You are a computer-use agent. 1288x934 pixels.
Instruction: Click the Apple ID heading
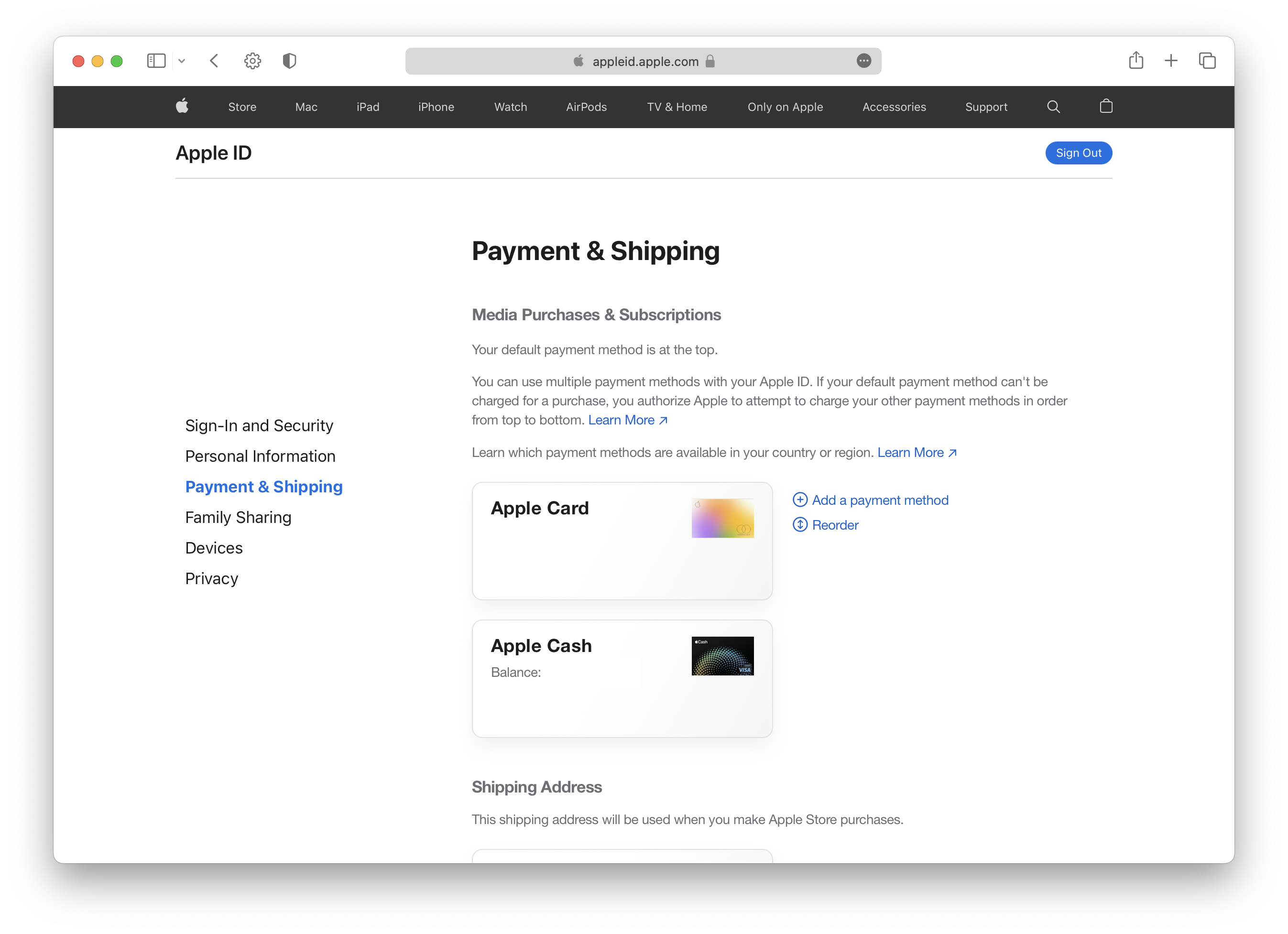coord(214,153)
